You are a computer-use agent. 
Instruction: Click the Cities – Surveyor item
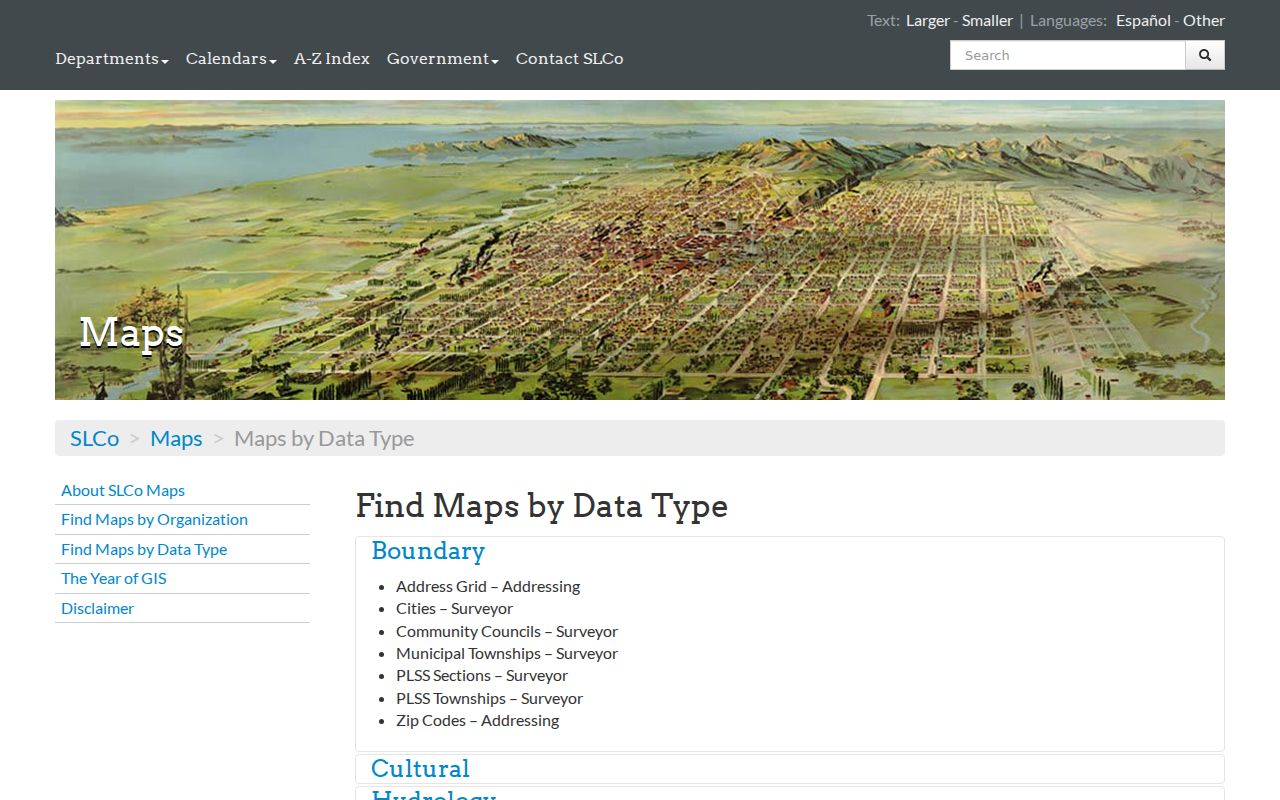[x=454, y=608]
